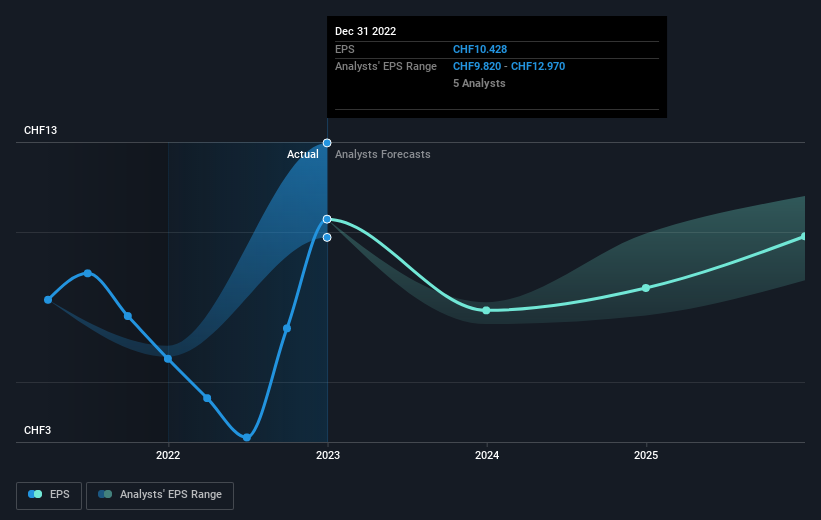Click the CHF10.428 EPS value in tooltip
The height and width of the screenshot is (520, 821).
480,49
